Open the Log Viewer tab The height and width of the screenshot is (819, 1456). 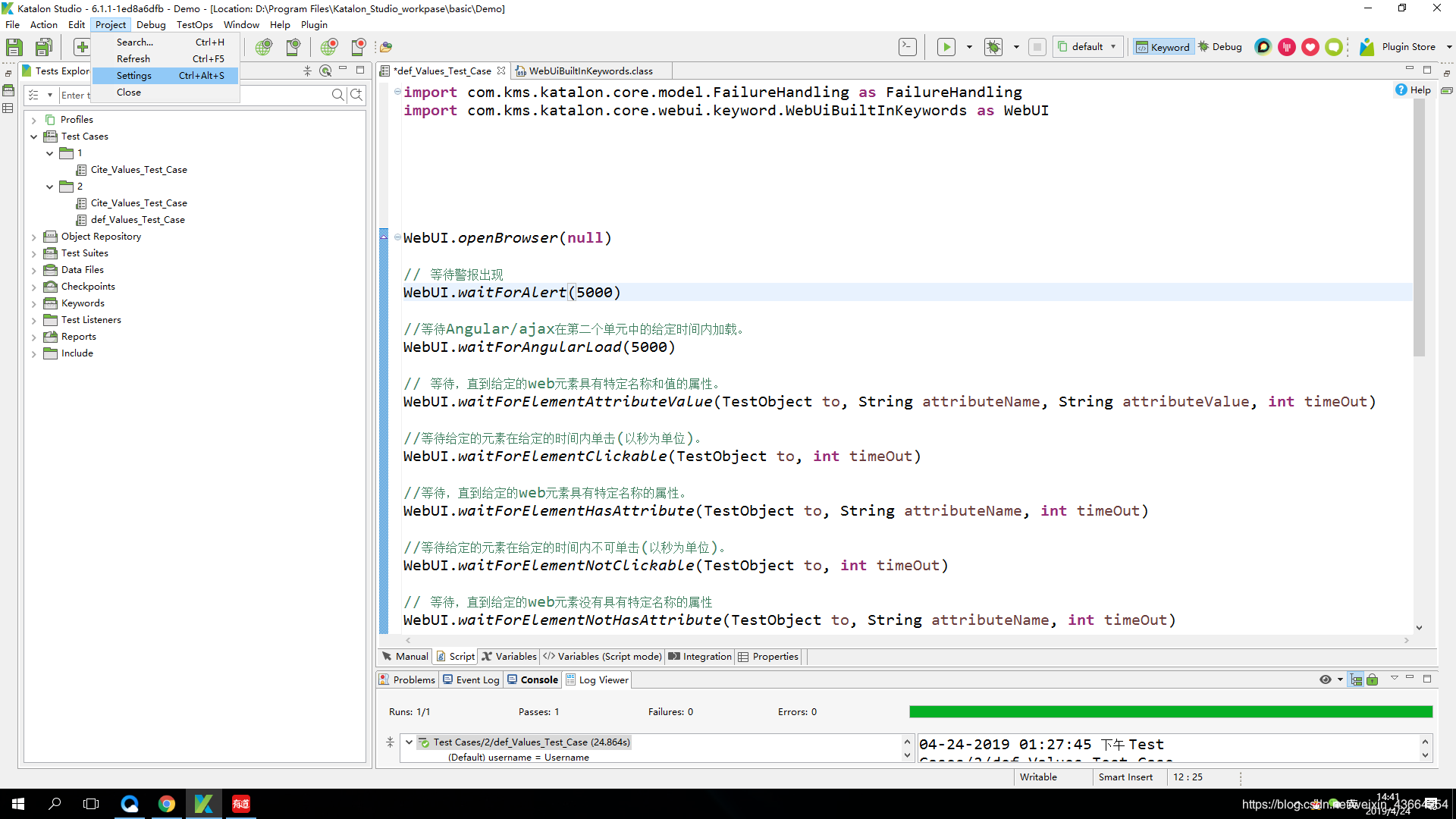597,680
